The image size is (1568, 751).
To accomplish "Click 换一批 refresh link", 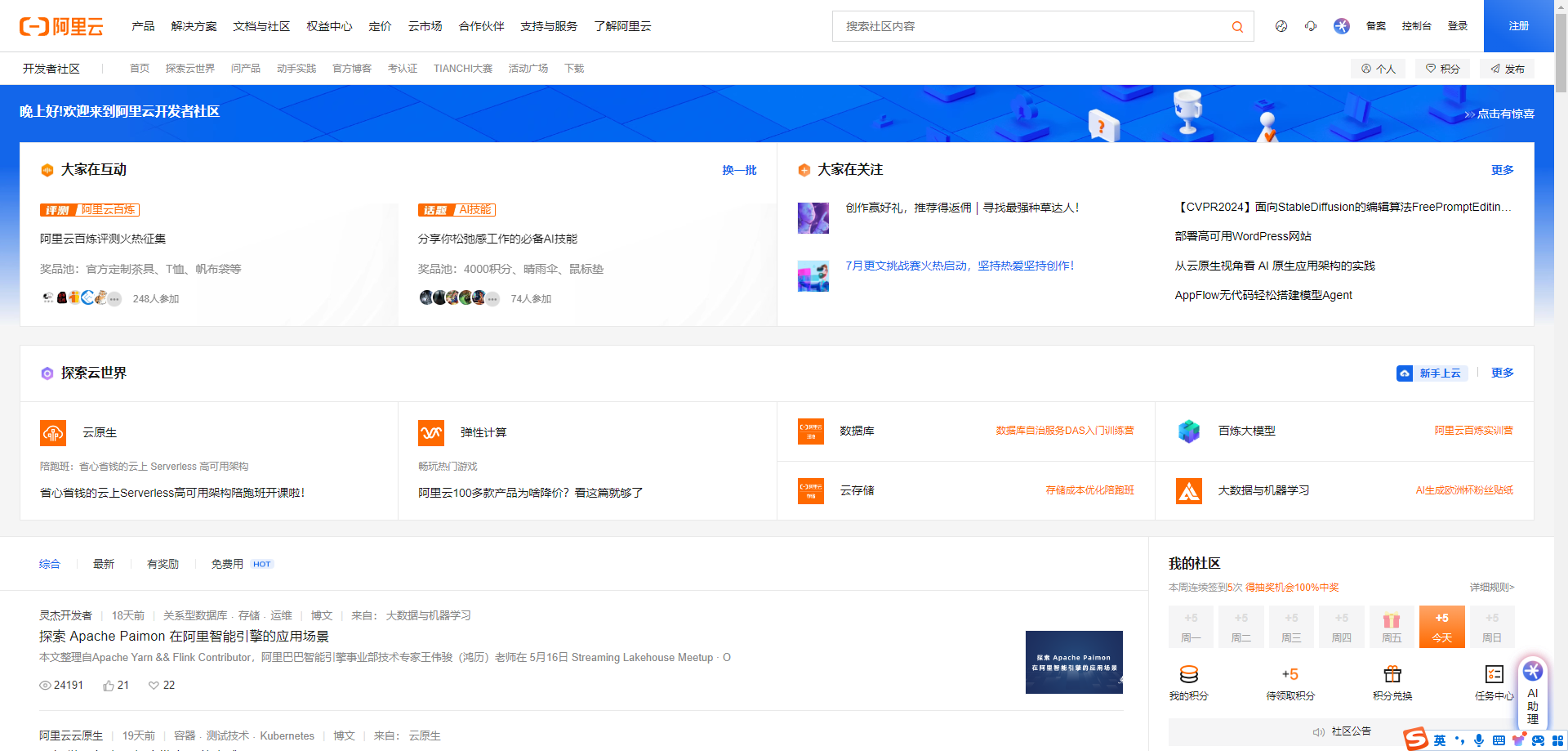I will pos(739,170).
